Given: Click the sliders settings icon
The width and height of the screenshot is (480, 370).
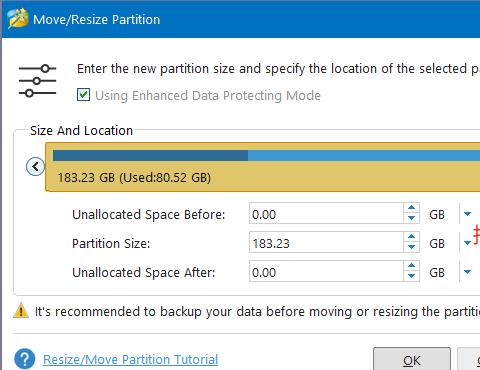Looking at the screenshot, I should pyautogui.click(x=37, y=81).
